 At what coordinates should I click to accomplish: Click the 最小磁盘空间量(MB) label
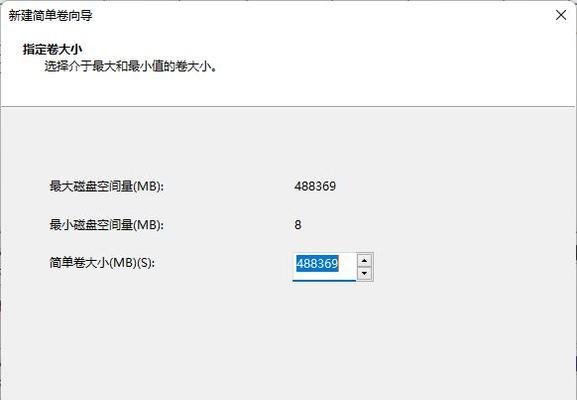[106, 224]
